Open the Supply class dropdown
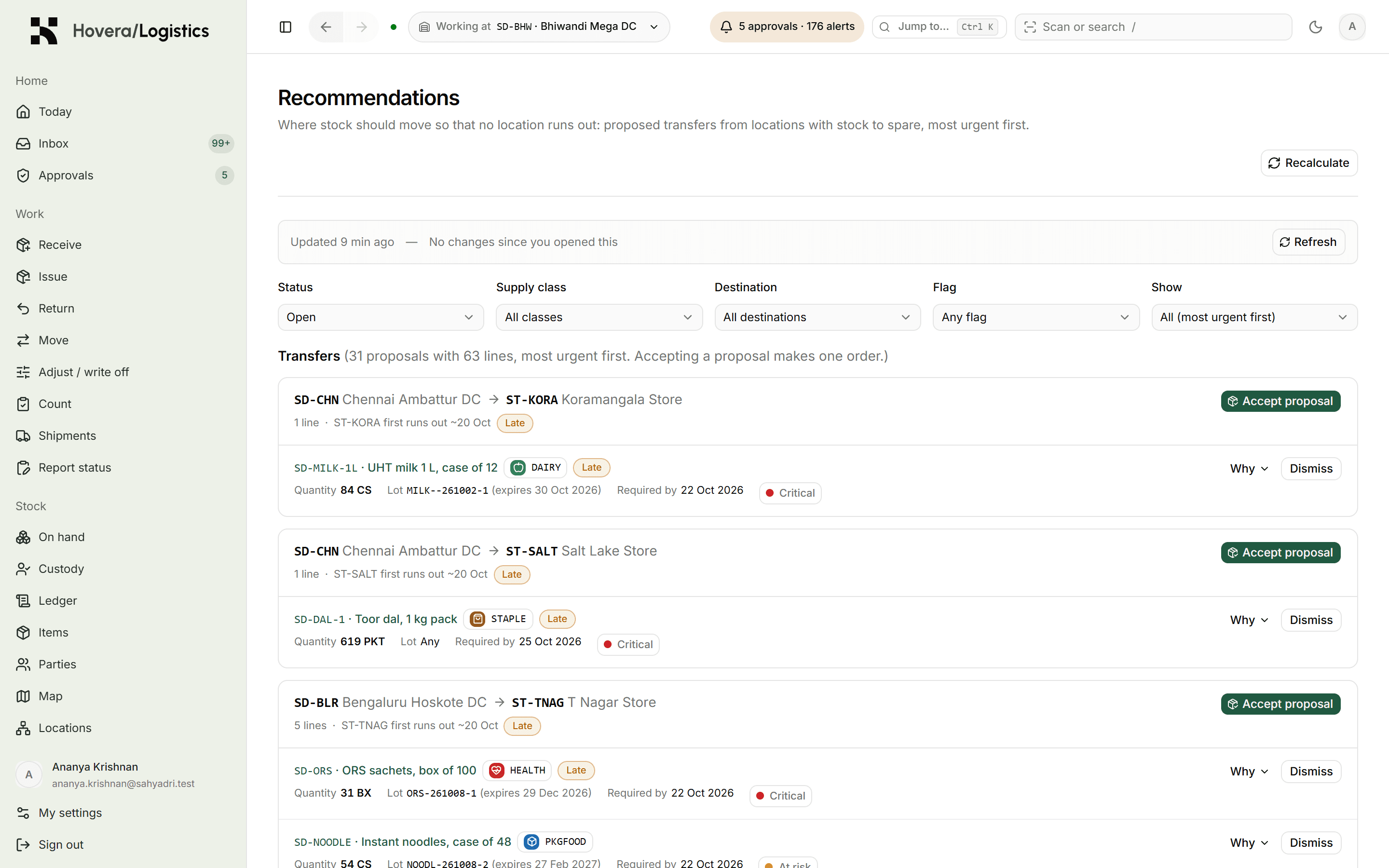 click(599, 317)
